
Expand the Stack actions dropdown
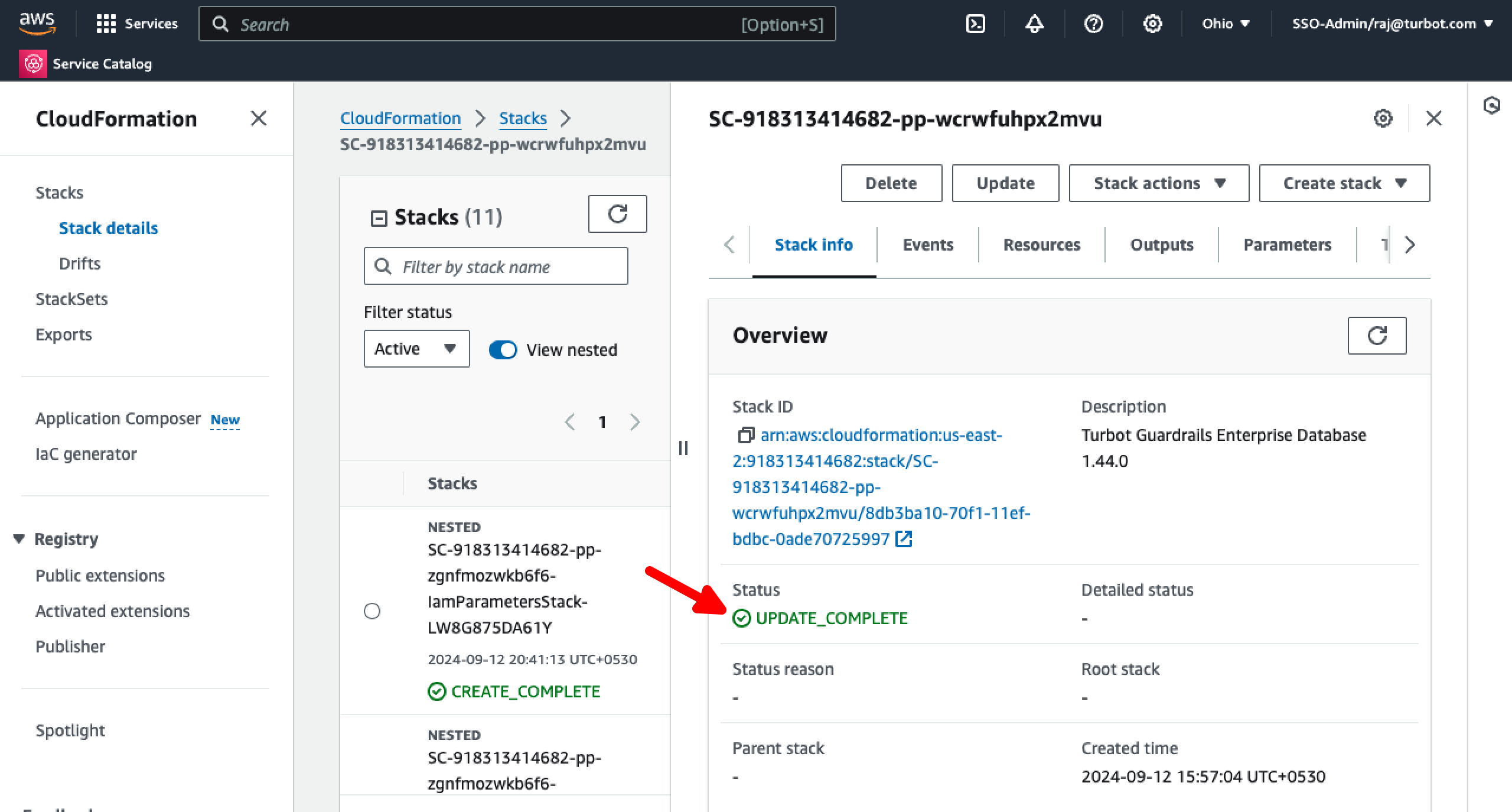(x=1159, y=183)
